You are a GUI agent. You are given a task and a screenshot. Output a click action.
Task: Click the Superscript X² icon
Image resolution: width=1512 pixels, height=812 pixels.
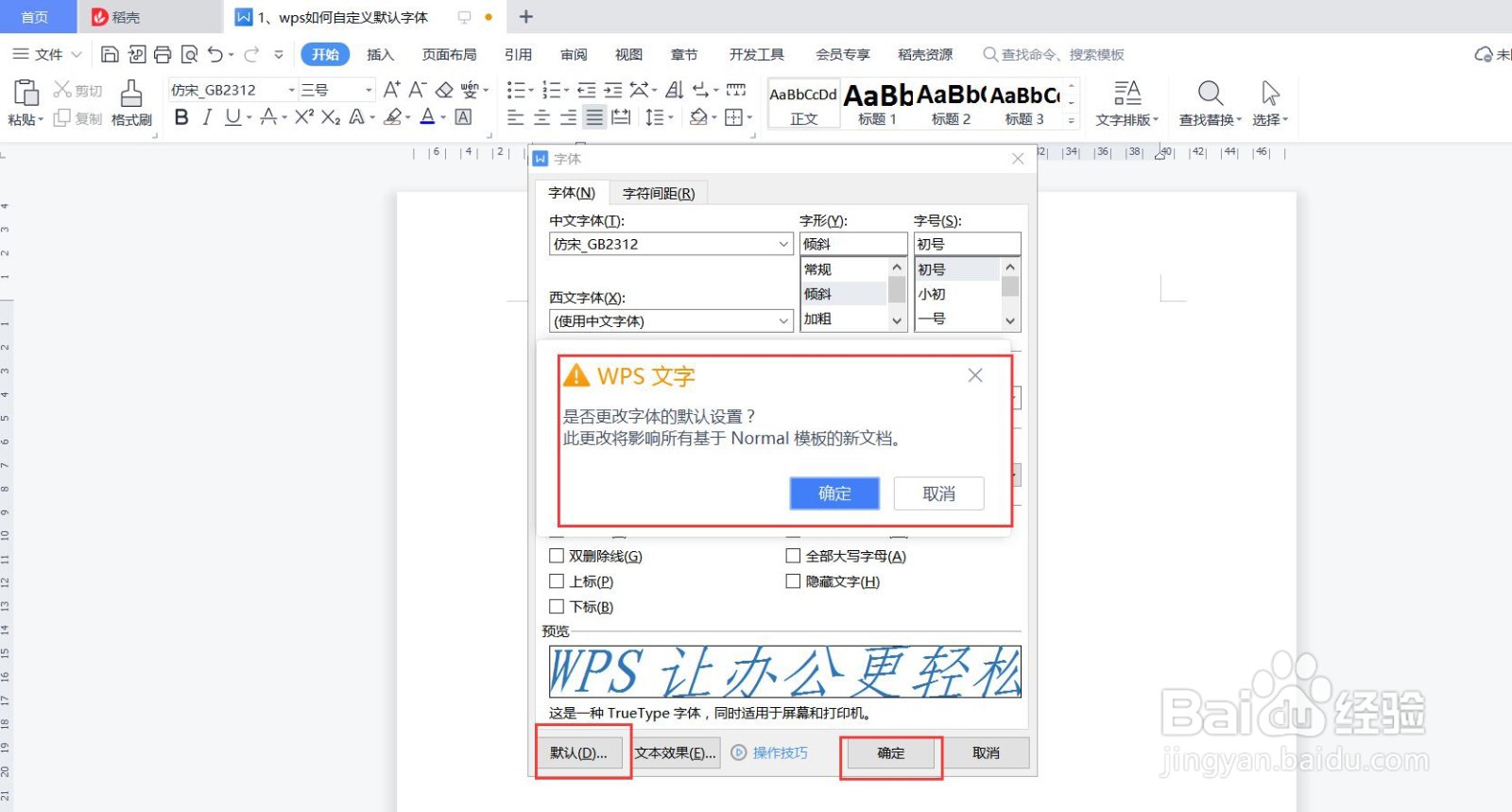304,117
